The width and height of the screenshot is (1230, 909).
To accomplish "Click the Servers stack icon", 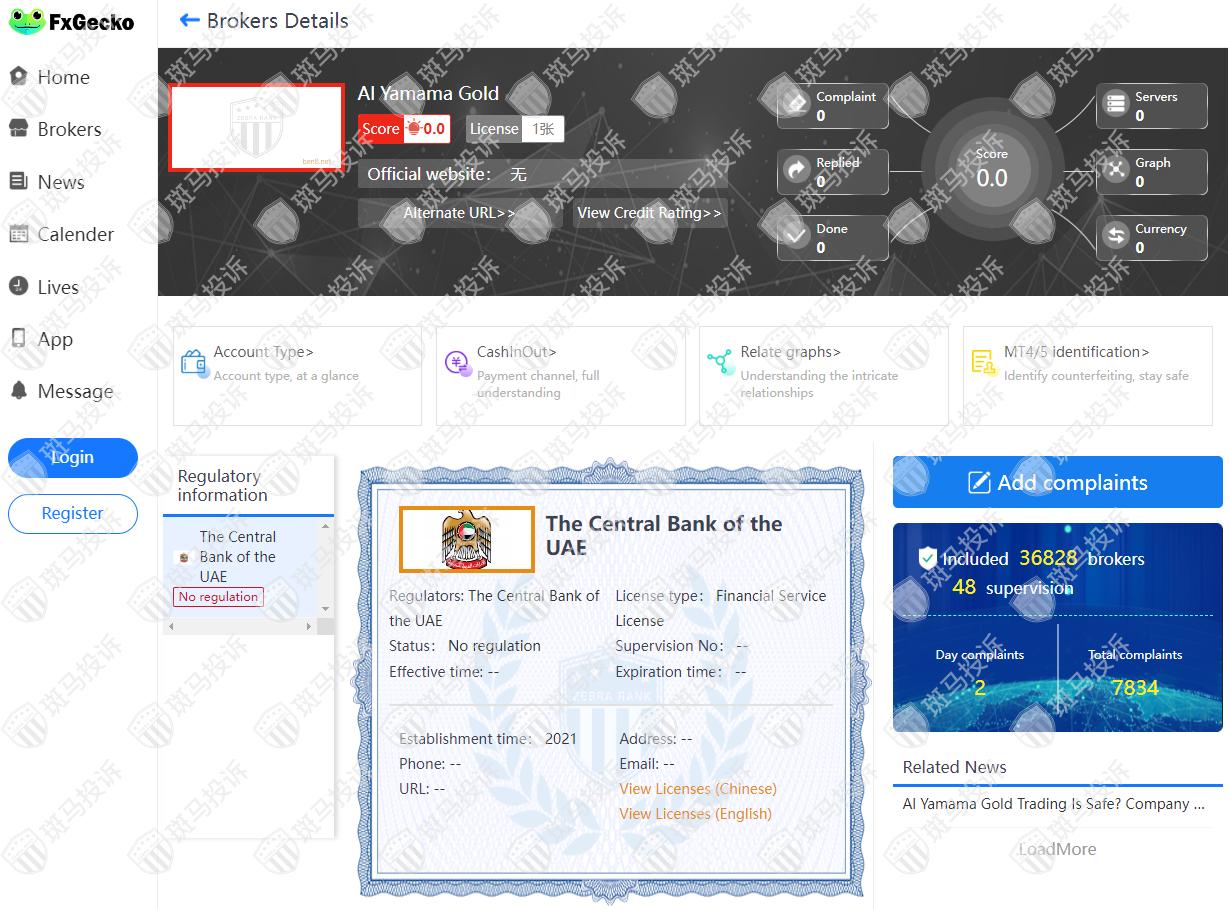I will (1115, 104).
